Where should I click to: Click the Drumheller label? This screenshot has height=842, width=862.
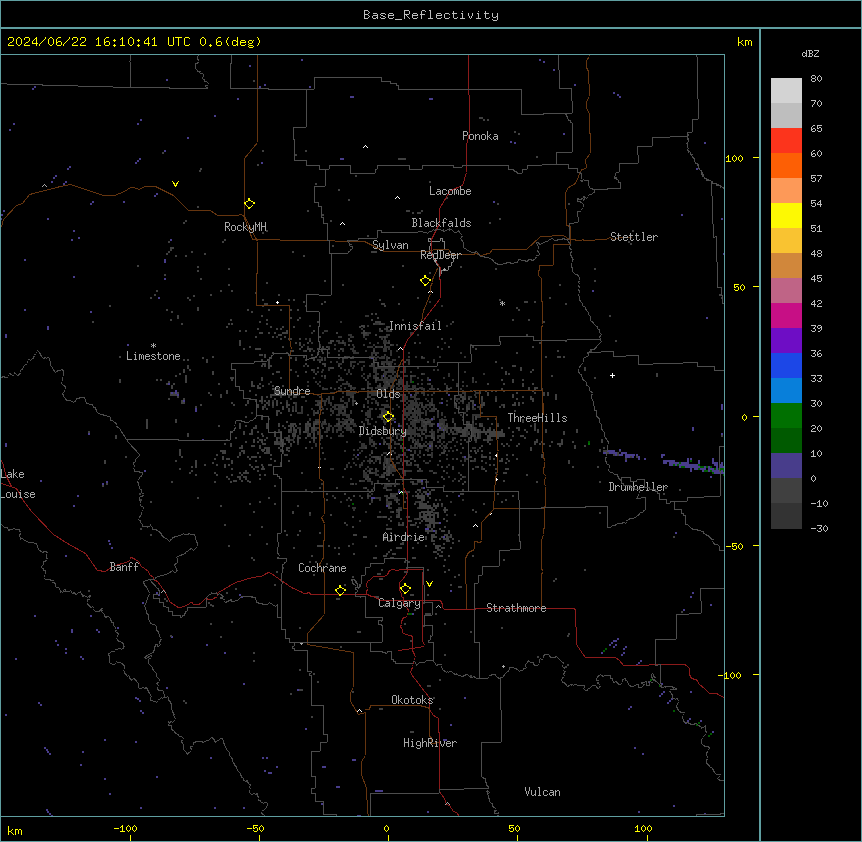point(638,487)
